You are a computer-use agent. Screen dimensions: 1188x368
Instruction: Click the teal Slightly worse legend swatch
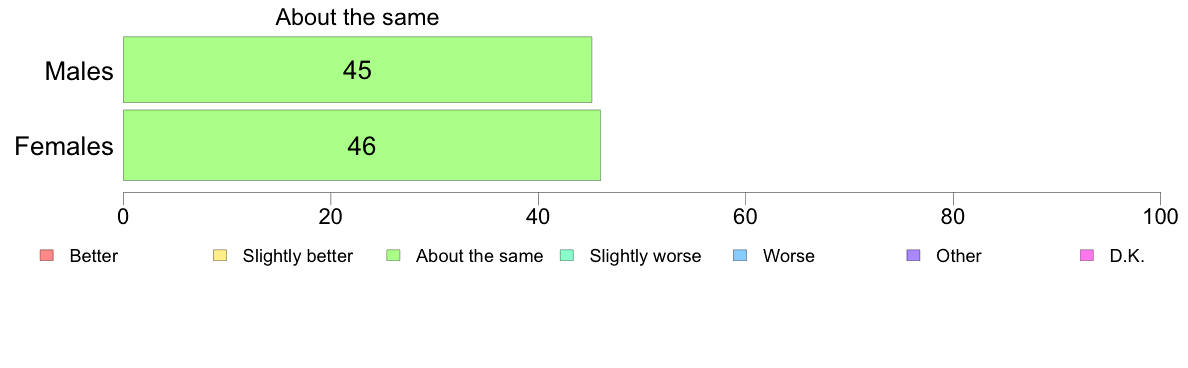(x=566, y=256)
